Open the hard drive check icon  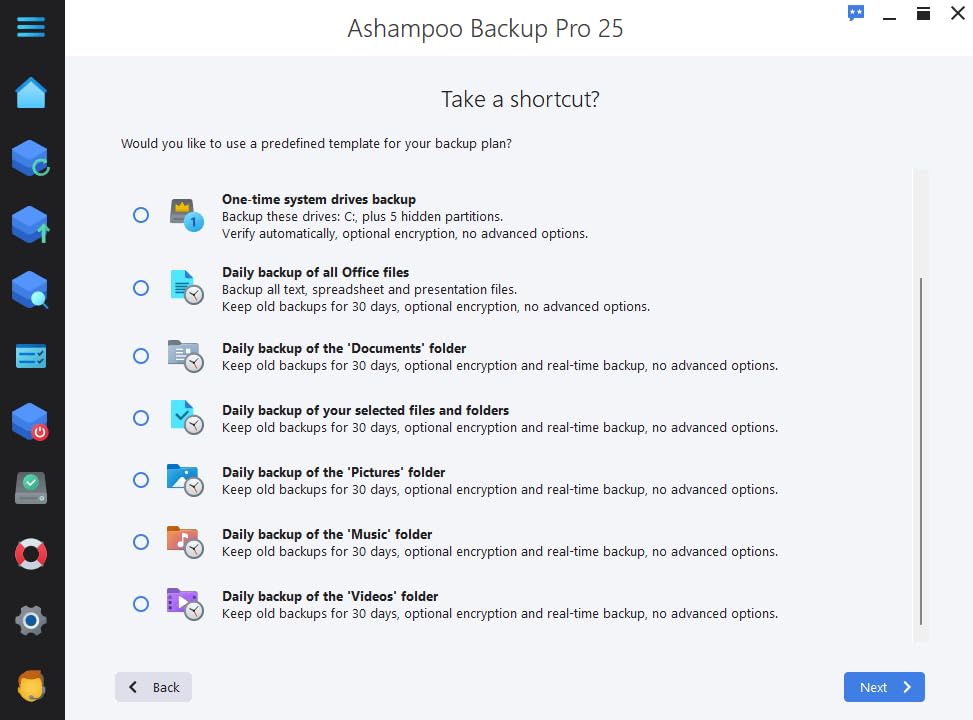pyautogui.click(x=31, y=488)
